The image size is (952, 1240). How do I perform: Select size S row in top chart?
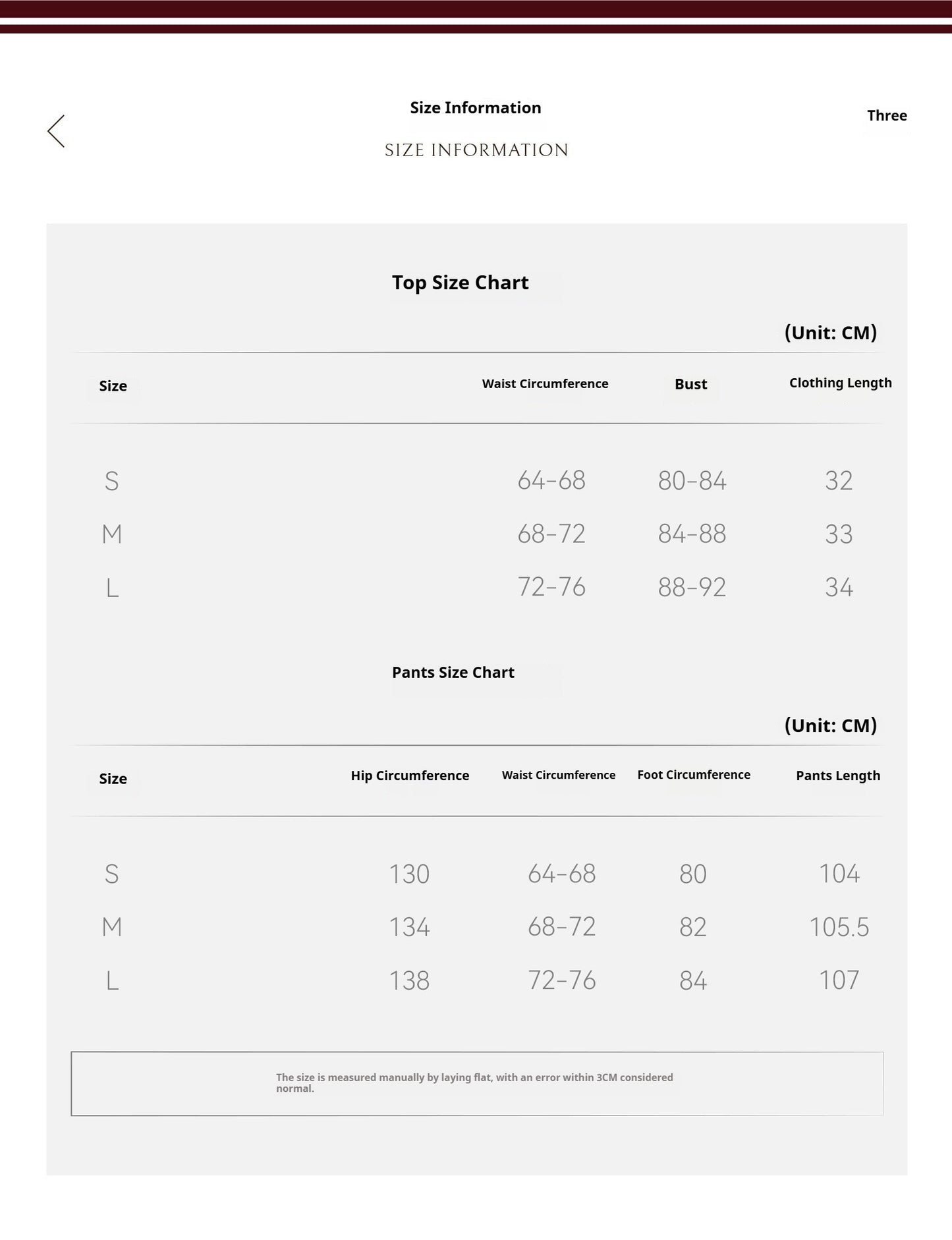coord(477,480)
